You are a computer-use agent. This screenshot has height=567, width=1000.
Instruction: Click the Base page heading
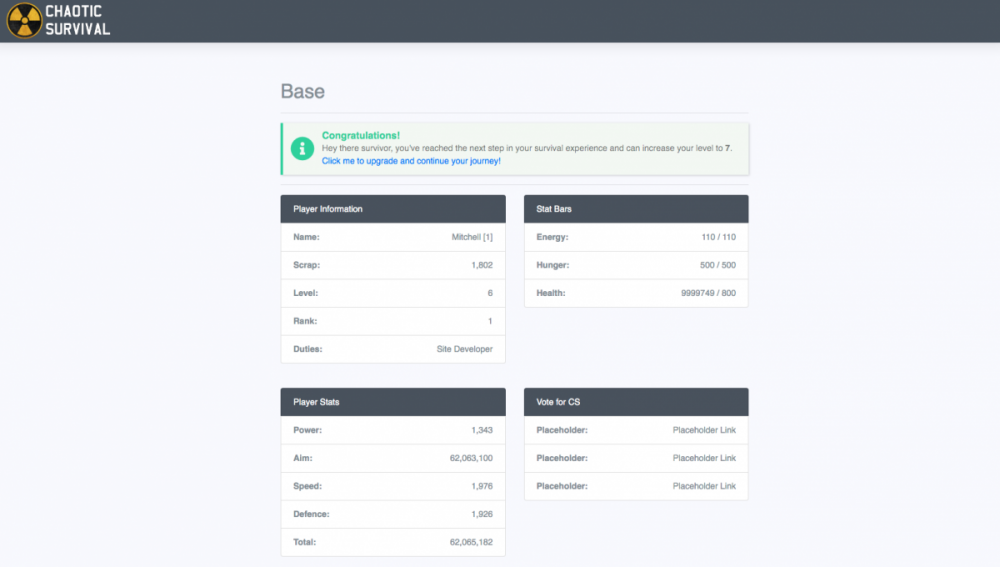click(302, 92)
